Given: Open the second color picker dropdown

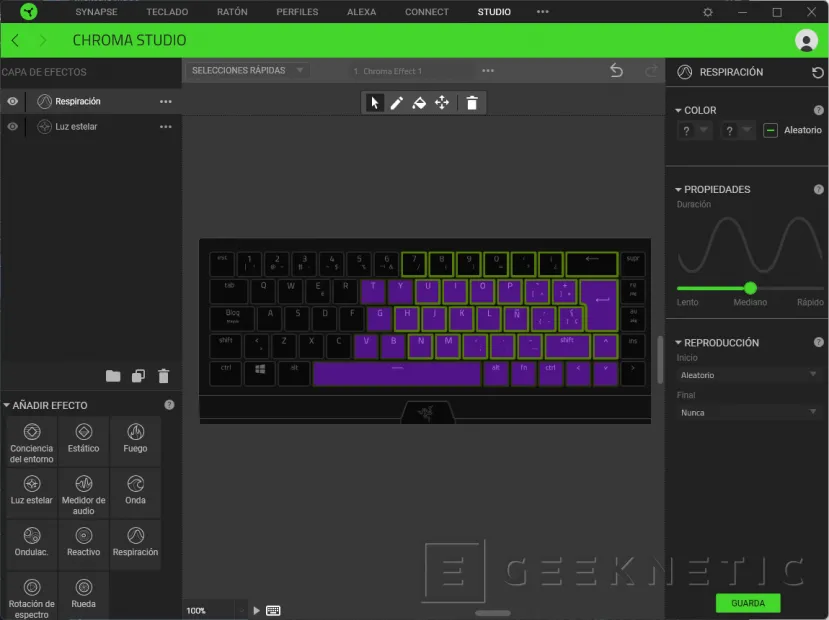Looking at the screenshot, I should pyautogui.click(x=738, y=130).
